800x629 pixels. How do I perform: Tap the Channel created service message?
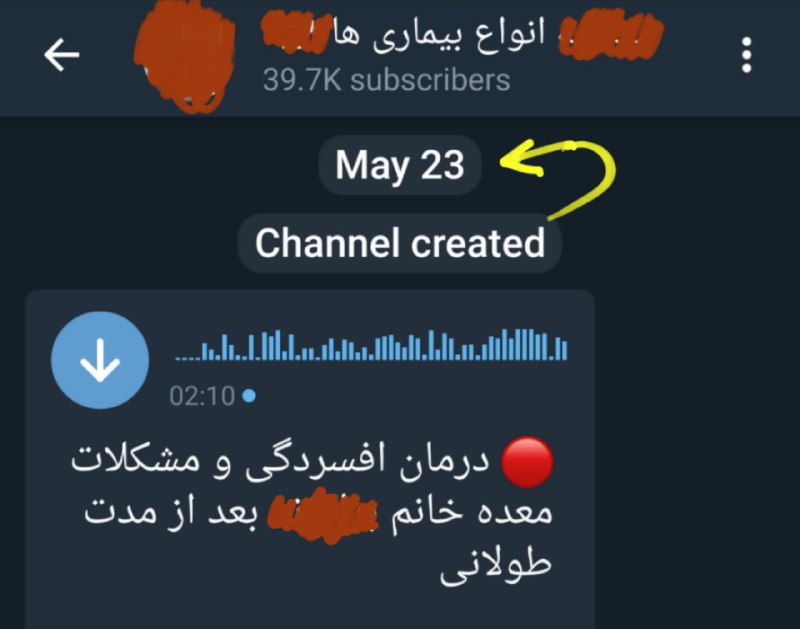(x=399, y=243)
